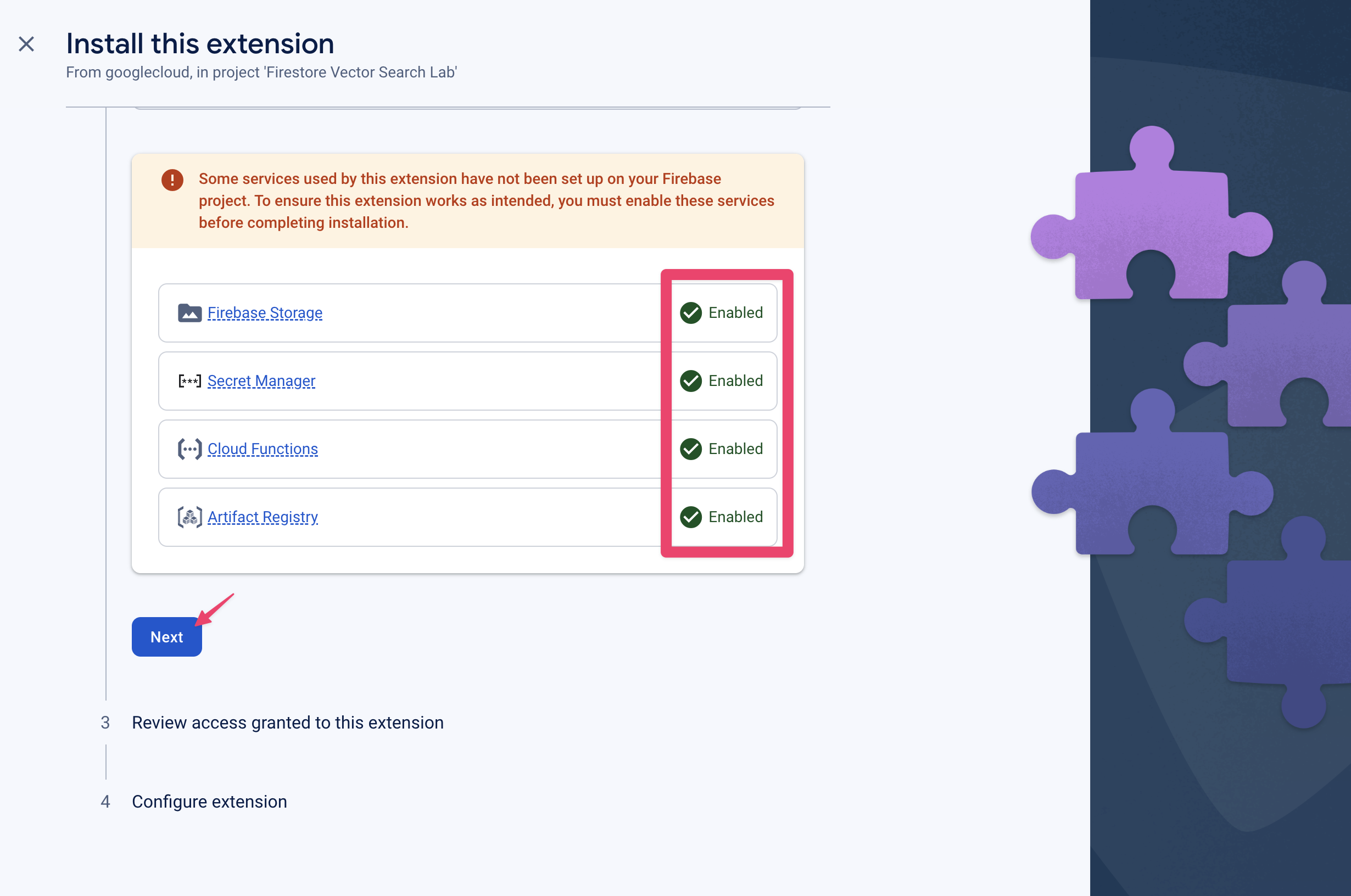Toggle Cloud Functions enabled status
This screenshot has width=1351, height=896.
point(721,449)
